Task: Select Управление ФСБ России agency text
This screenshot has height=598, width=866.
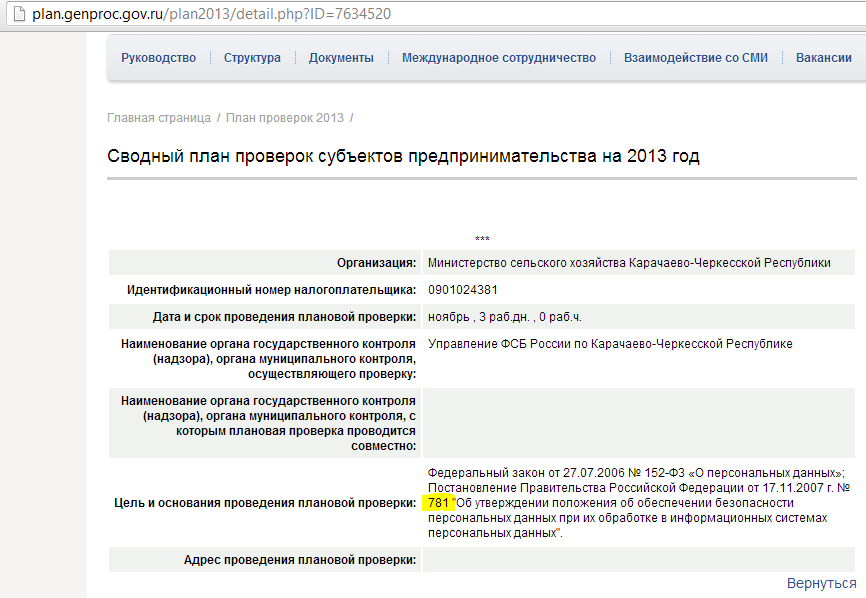Action: pos(610,344)
